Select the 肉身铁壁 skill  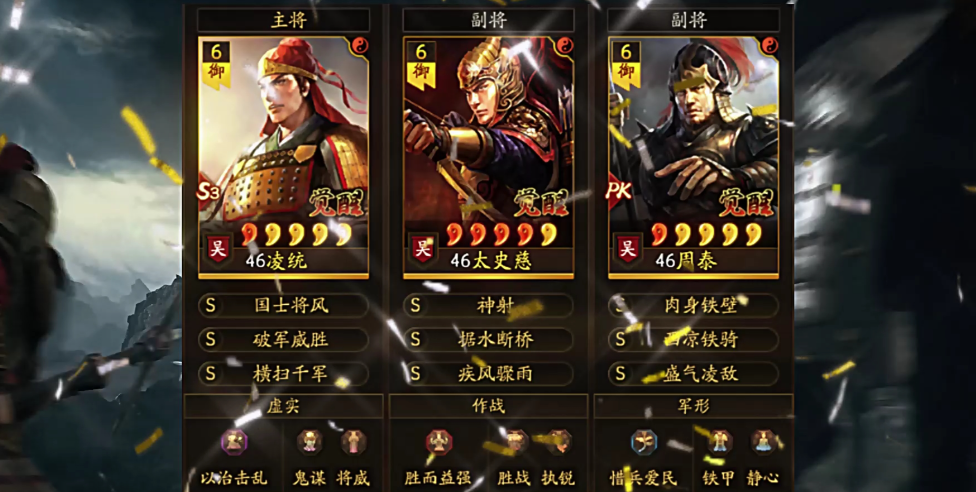pyautogui.click(x=693, y=305)
